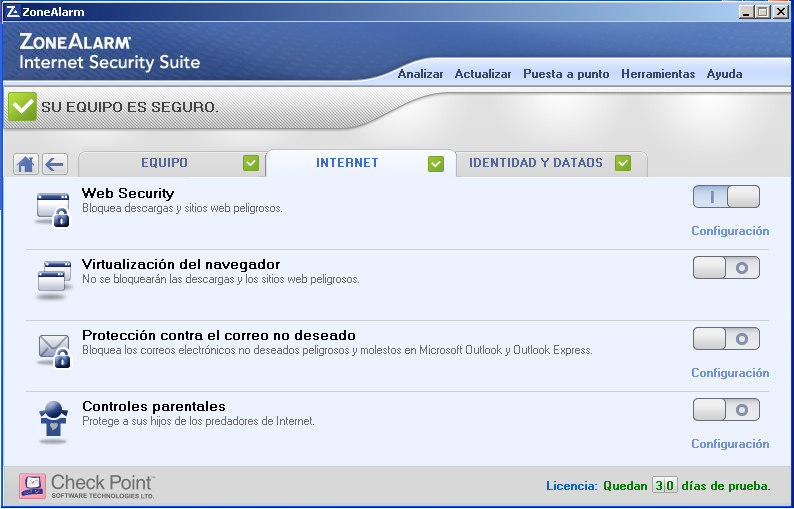The image size is (794, 509).
Task: Click the remaining trial days counter
Action: (x=664, y=485)
